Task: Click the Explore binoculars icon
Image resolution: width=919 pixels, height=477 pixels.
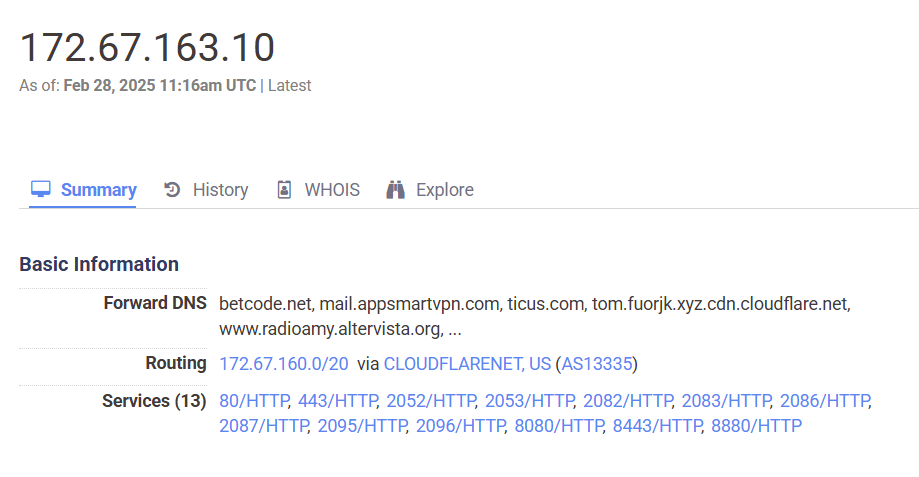Action: click(x=395, y=189)
